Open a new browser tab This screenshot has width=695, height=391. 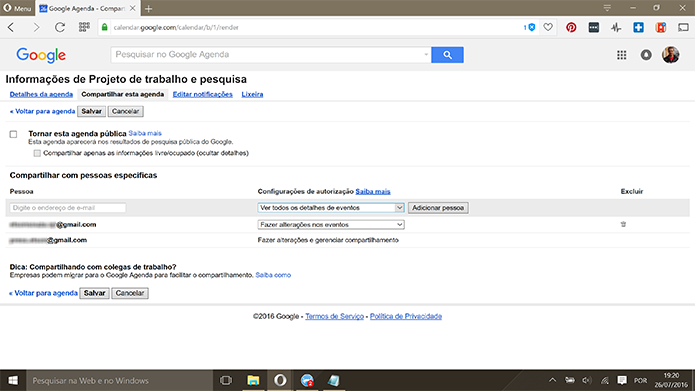(148, 8)
